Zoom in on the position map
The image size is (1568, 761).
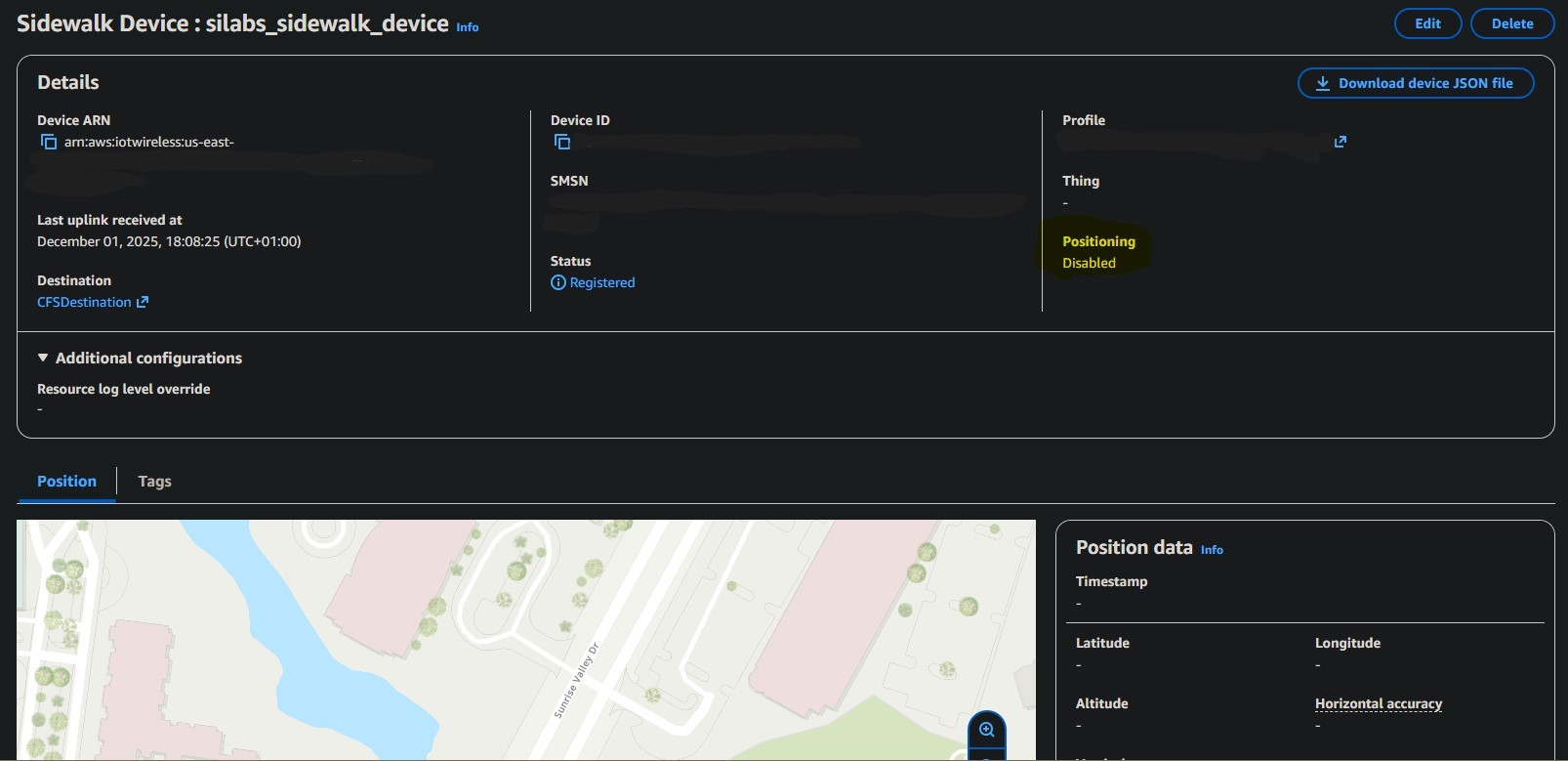tap(986, 730)
